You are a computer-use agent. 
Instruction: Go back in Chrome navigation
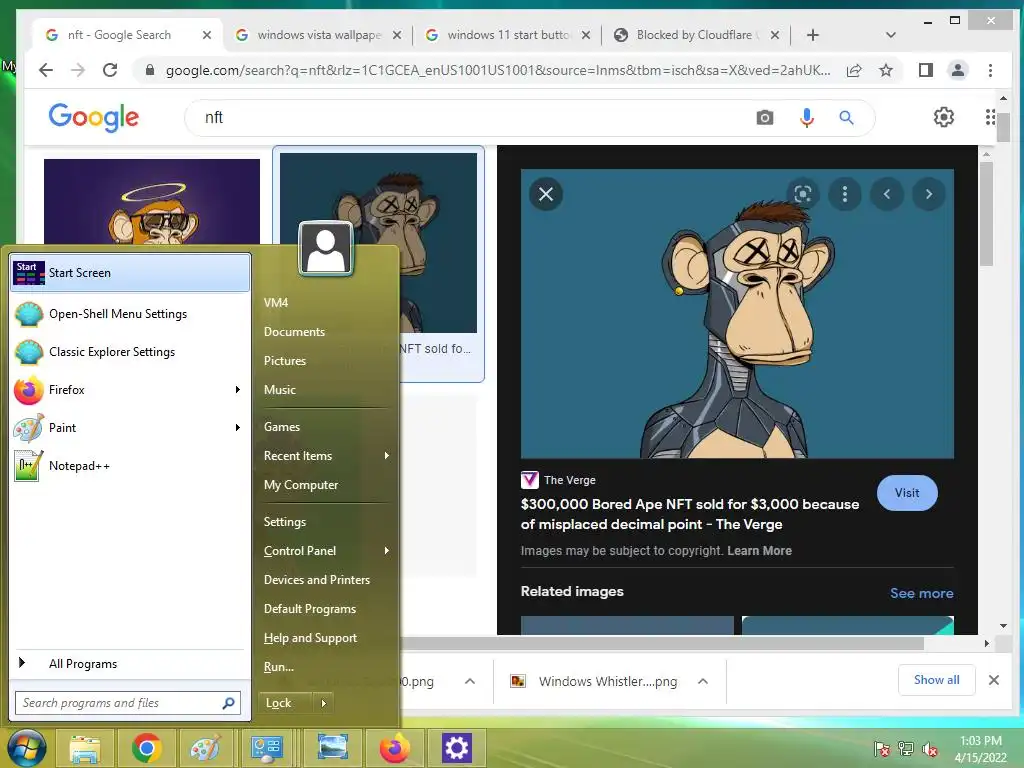click(46, 70)
